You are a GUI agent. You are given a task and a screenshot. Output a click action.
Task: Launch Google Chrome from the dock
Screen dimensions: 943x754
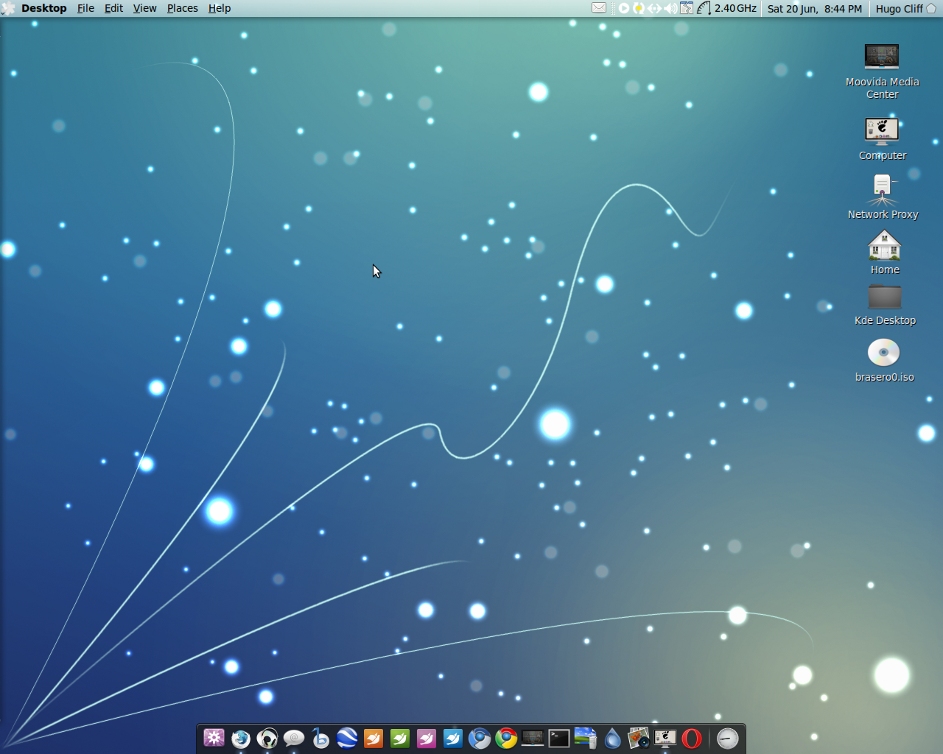(x=506, y=738)
